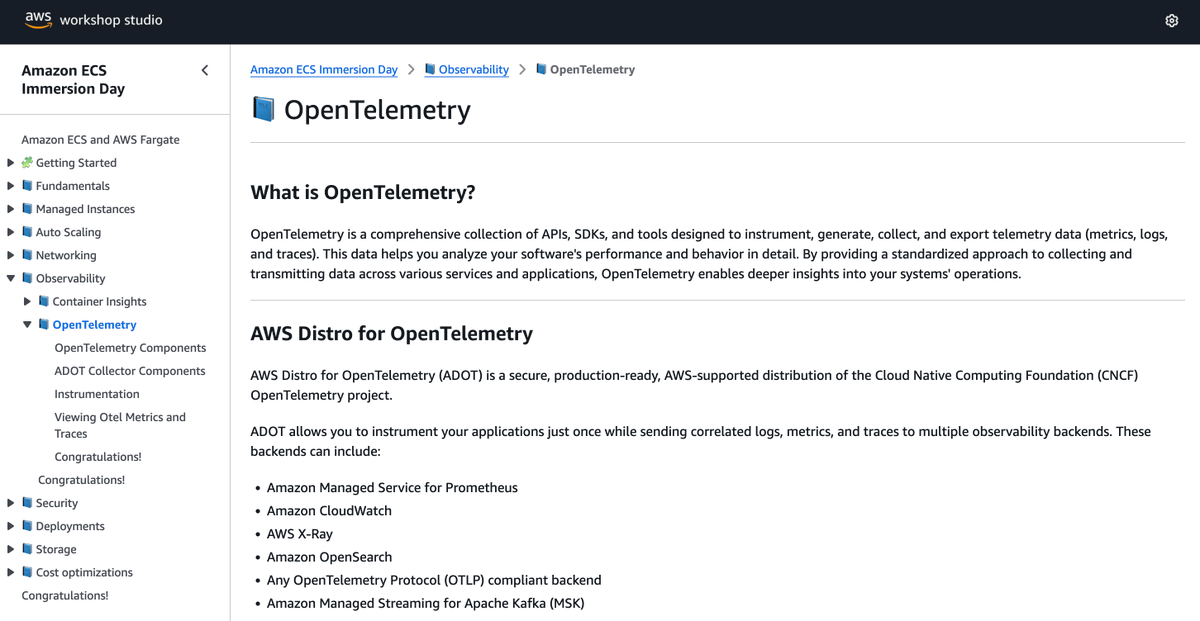This screenshot has width=1200, height=621.
Task: Collapse the OpenTelemetry tree arrow
Action: (28, 324)
